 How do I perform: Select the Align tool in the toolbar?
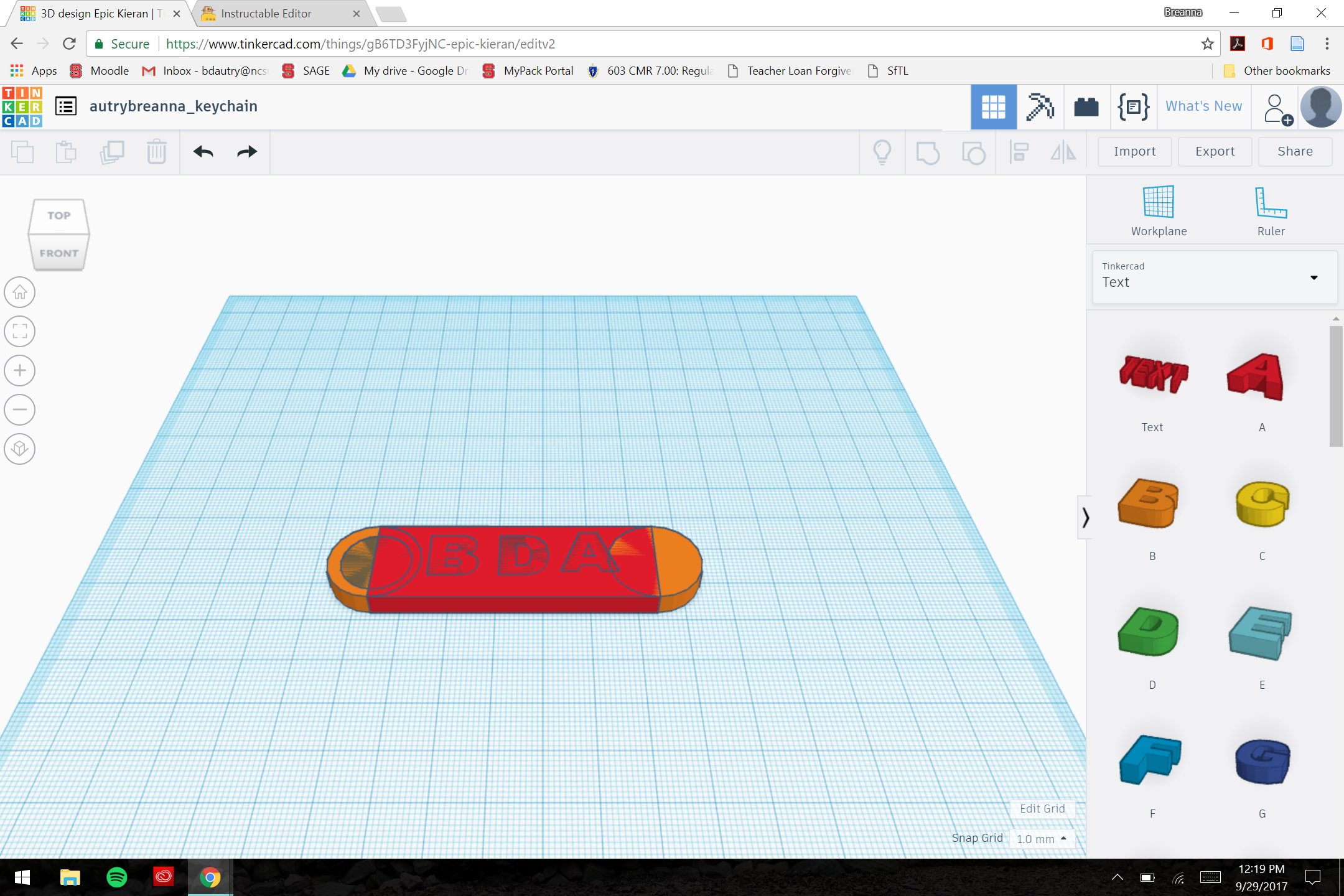point(1019,152)
